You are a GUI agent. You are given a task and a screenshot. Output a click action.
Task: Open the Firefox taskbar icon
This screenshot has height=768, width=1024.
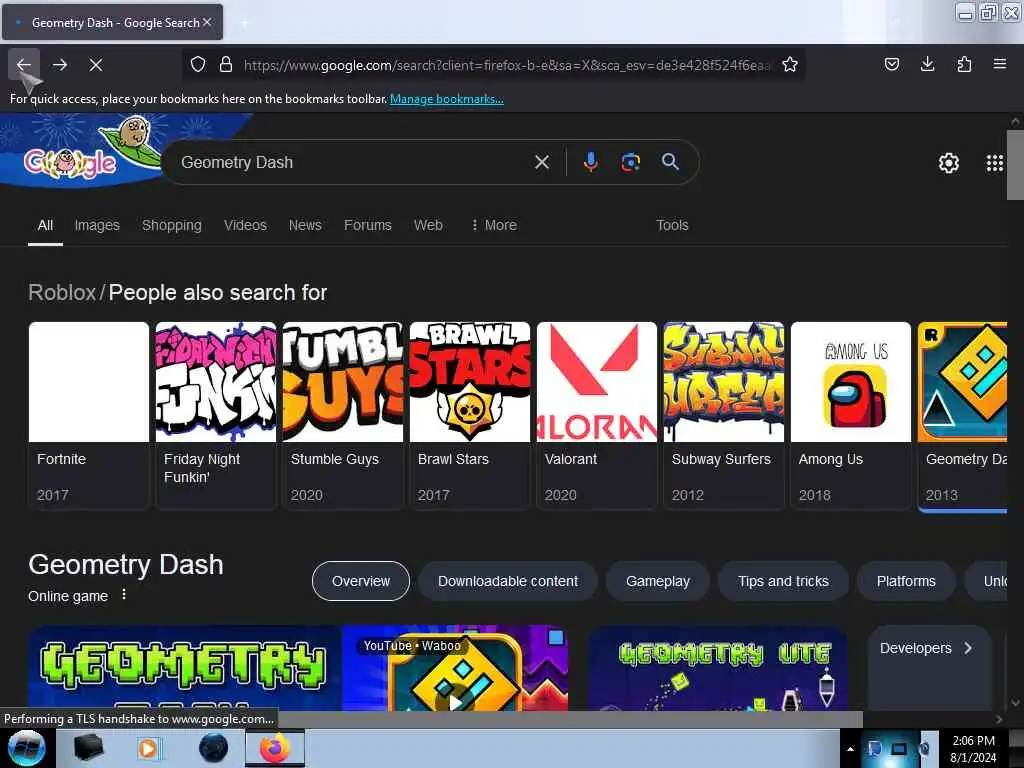[x=275, y=748]
